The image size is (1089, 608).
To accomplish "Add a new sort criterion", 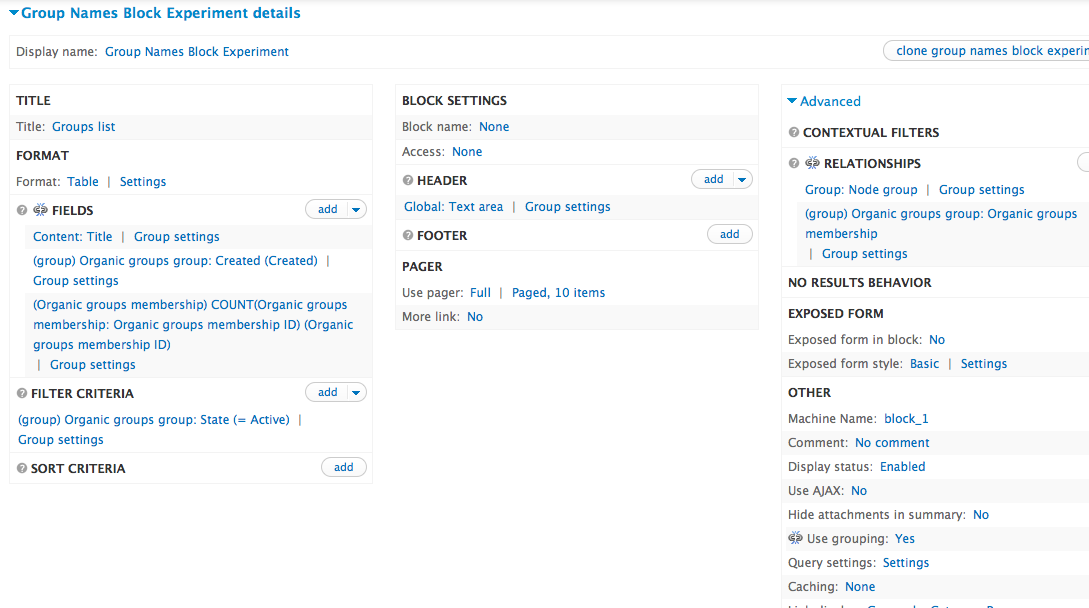I will tap(343, 467).
